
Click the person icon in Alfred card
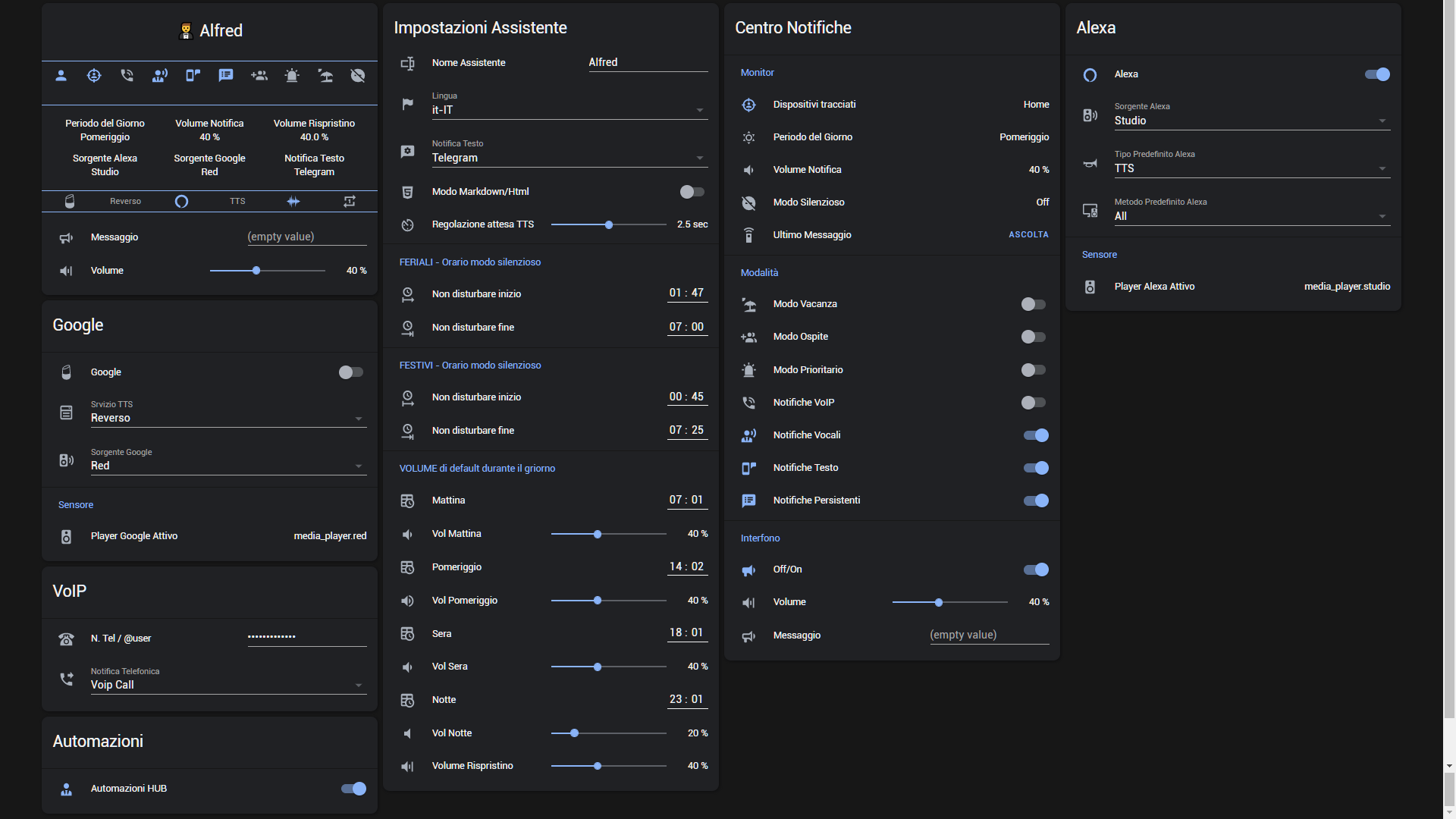tap(61, 75)
